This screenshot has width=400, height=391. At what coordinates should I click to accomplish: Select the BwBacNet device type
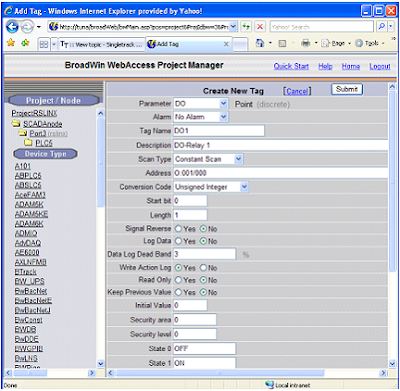pos(31,291)
